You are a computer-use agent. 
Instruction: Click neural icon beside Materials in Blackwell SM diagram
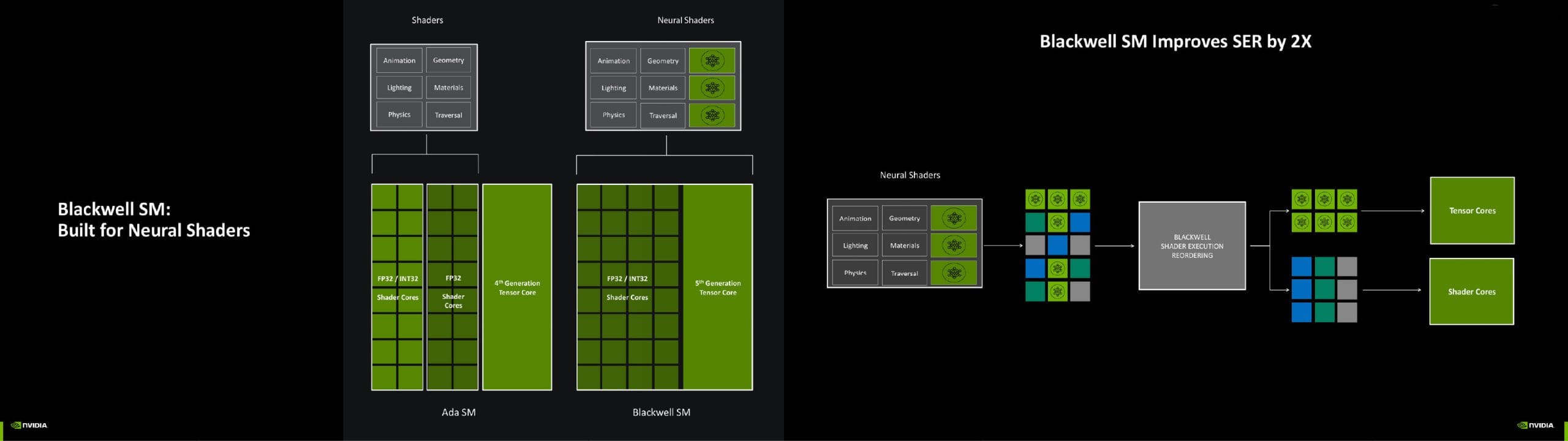(712, 88)
